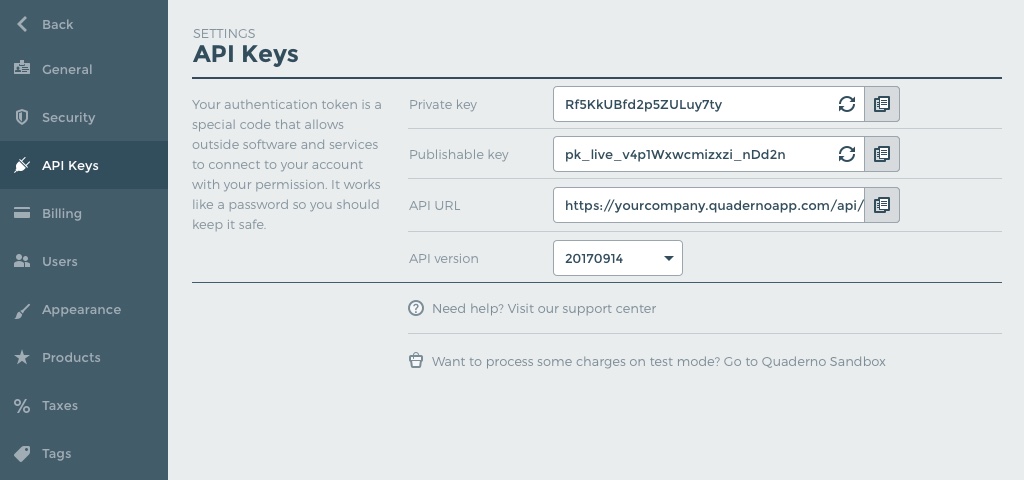The image size is (1024, 480).
Task: Open the API version dropdown
Action: click(x=618, y=258)
